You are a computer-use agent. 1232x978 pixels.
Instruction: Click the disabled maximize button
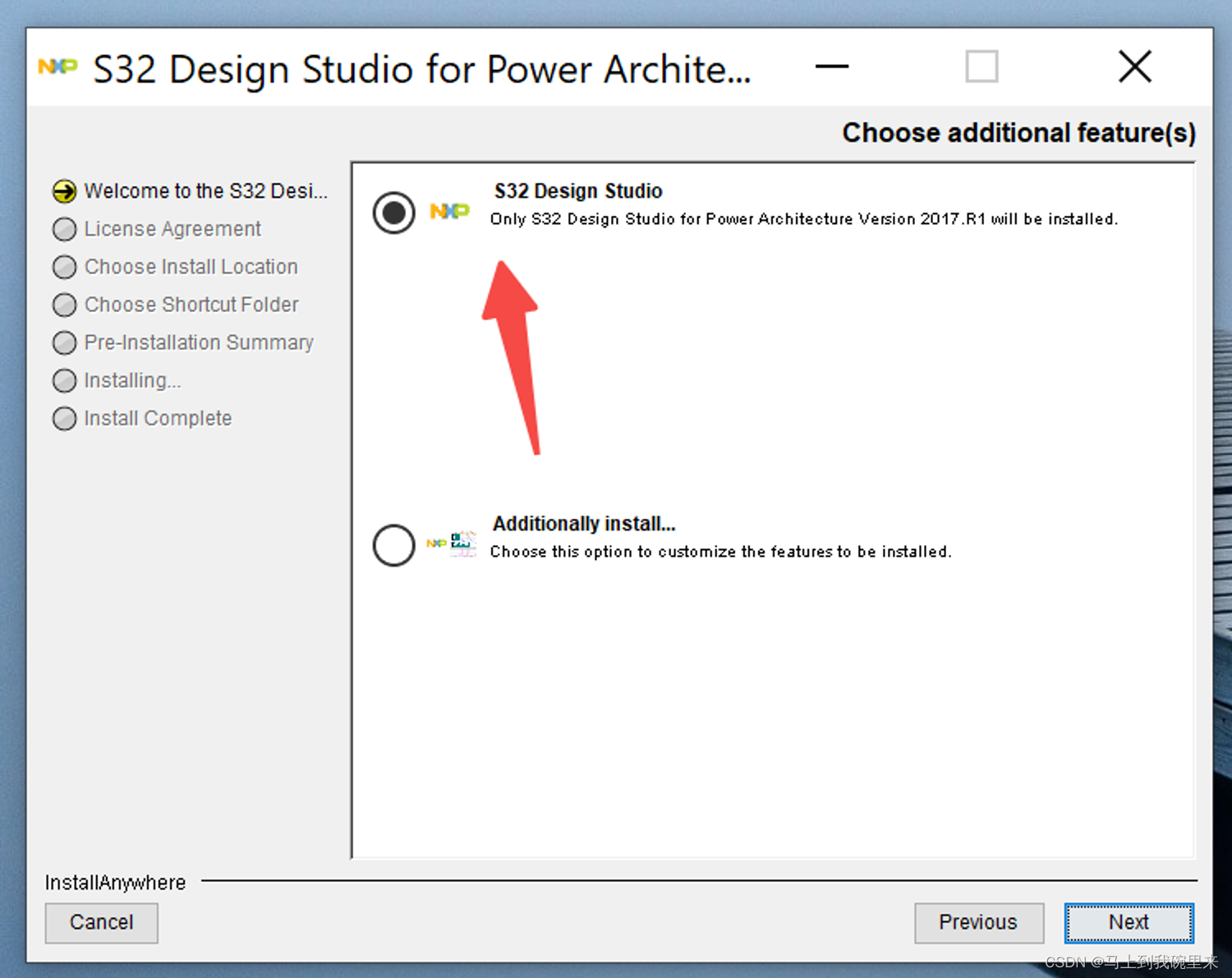981,67
